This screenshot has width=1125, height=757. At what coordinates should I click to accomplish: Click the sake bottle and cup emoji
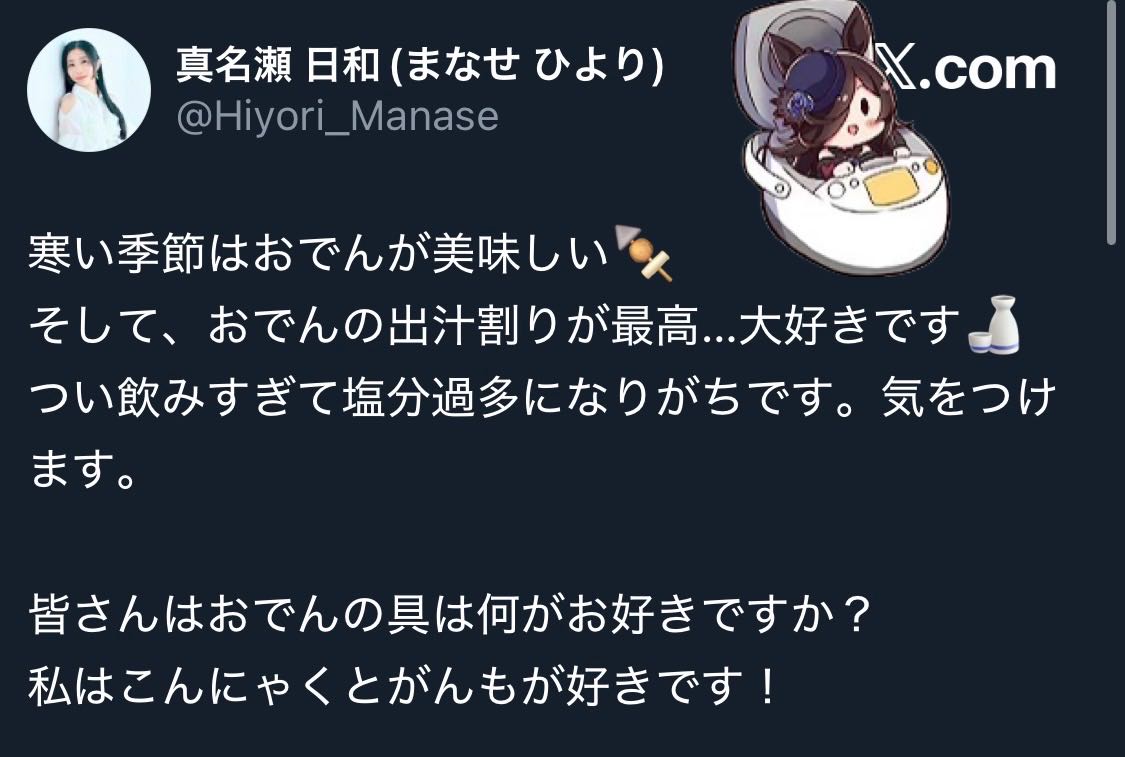[x=994, y=324]
